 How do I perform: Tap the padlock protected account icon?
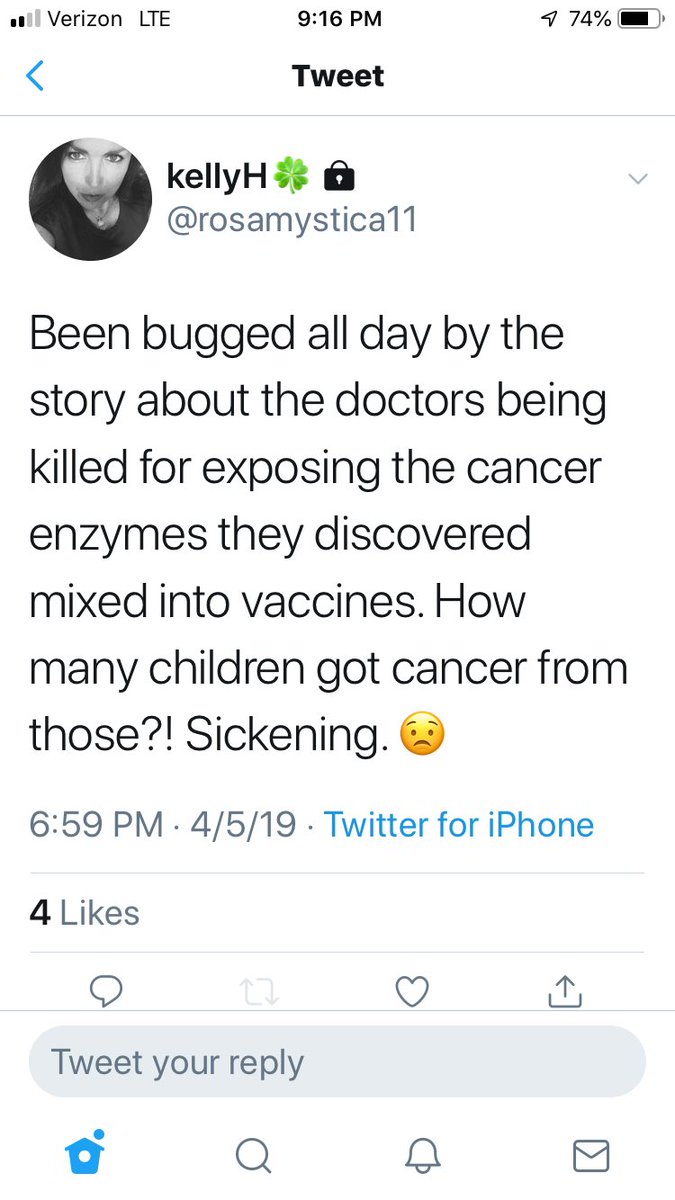coord(341,178)
